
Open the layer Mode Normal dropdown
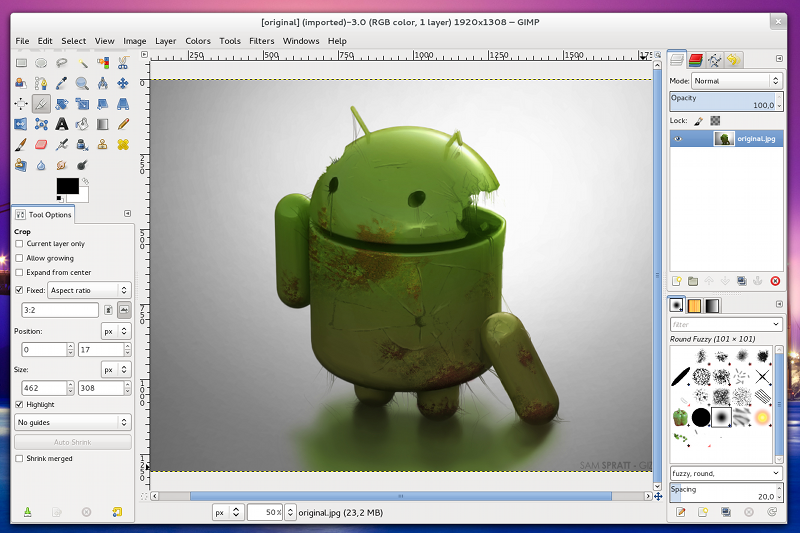737,81
